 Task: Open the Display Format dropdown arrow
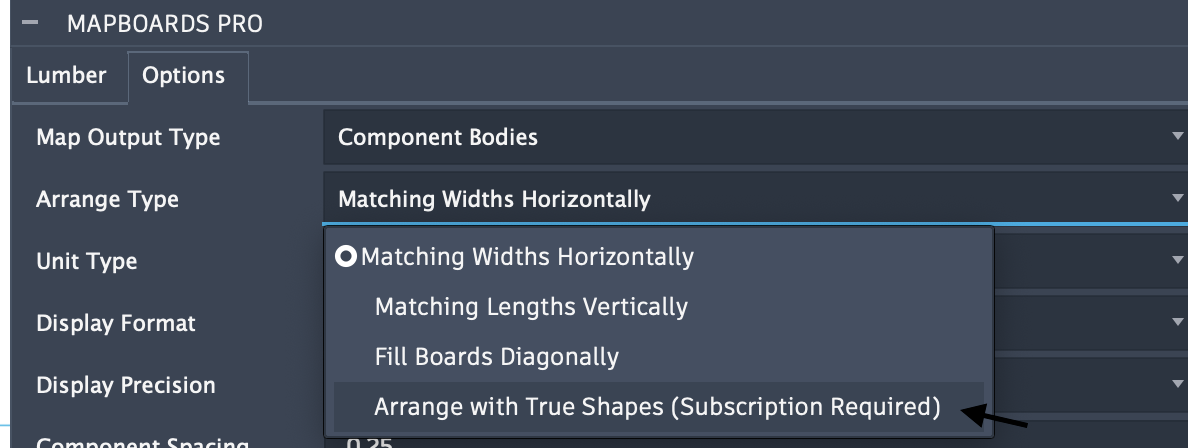[1179, 323]
